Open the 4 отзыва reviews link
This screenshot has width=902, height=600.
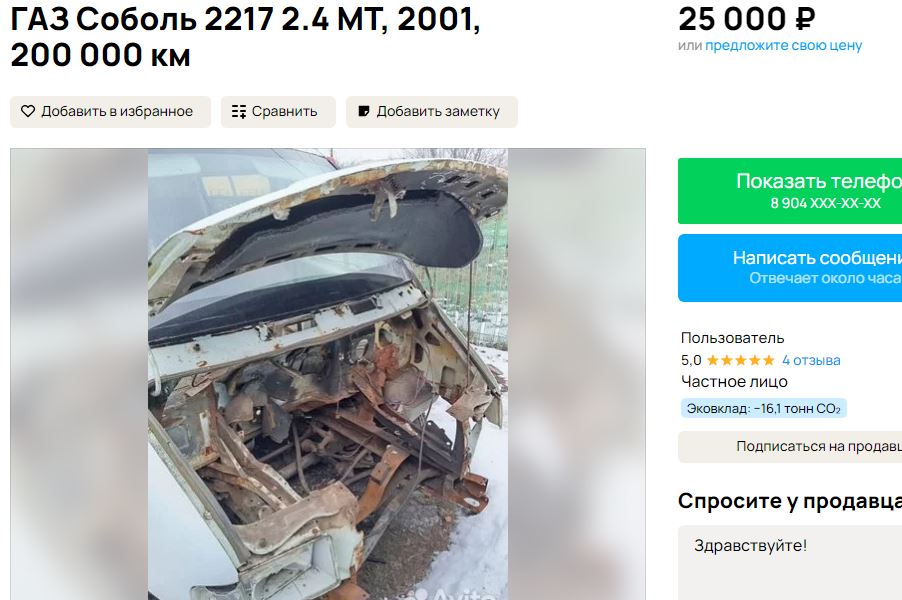click(x=811, y=361)
